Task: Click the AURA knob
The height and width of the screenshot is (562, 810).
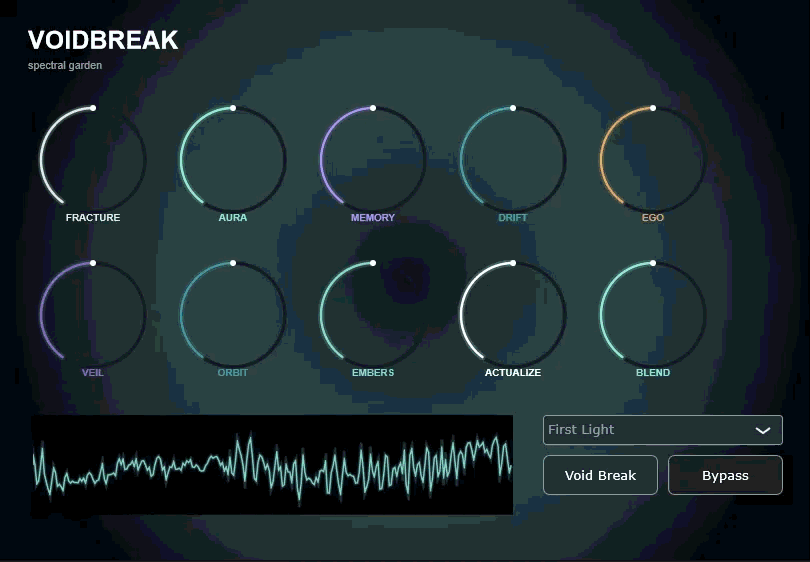Action: click(x=233, y=160)
